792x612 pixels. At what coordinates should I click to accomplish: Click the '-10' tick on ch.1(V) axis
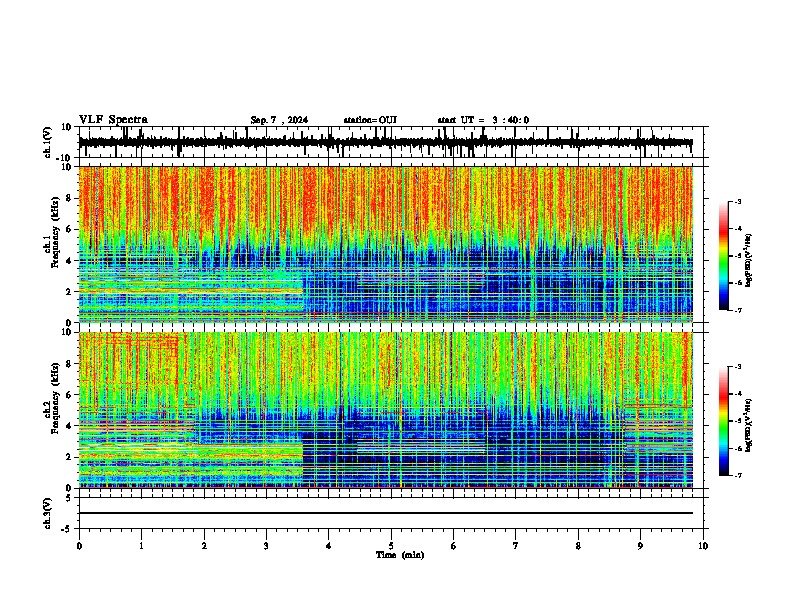pyautogui.click(x=64, y=158)
